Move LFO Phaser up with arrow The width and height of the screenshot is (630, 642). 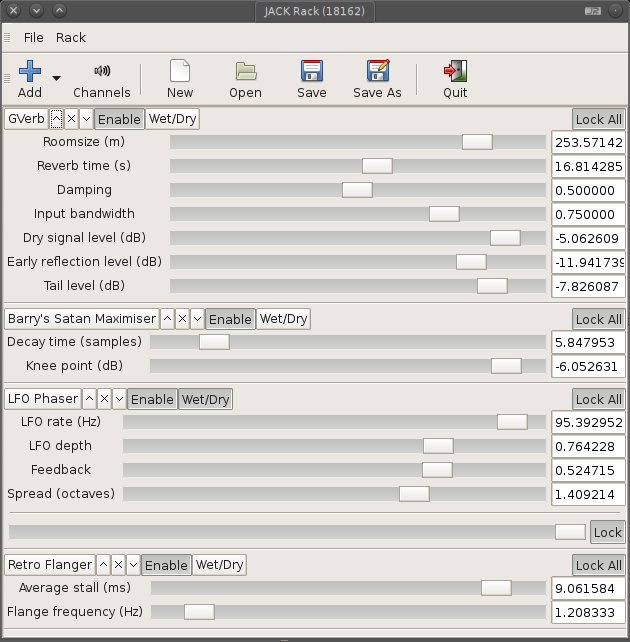click(90, 399)
